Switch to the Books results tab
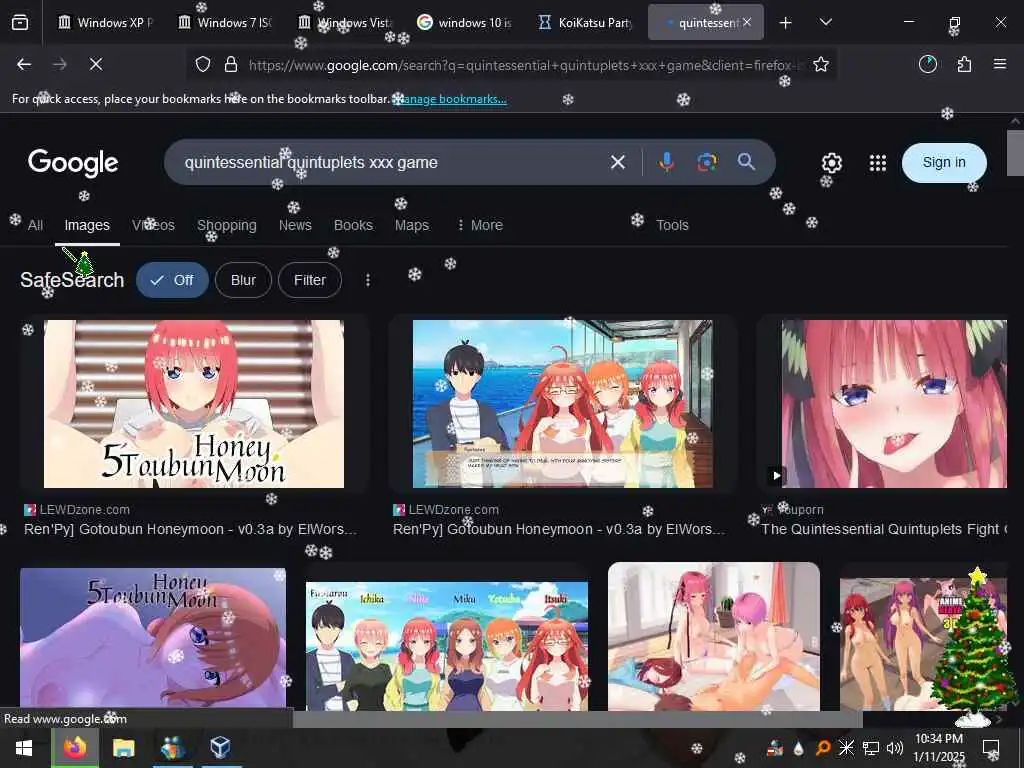 (x=353, y=225)
